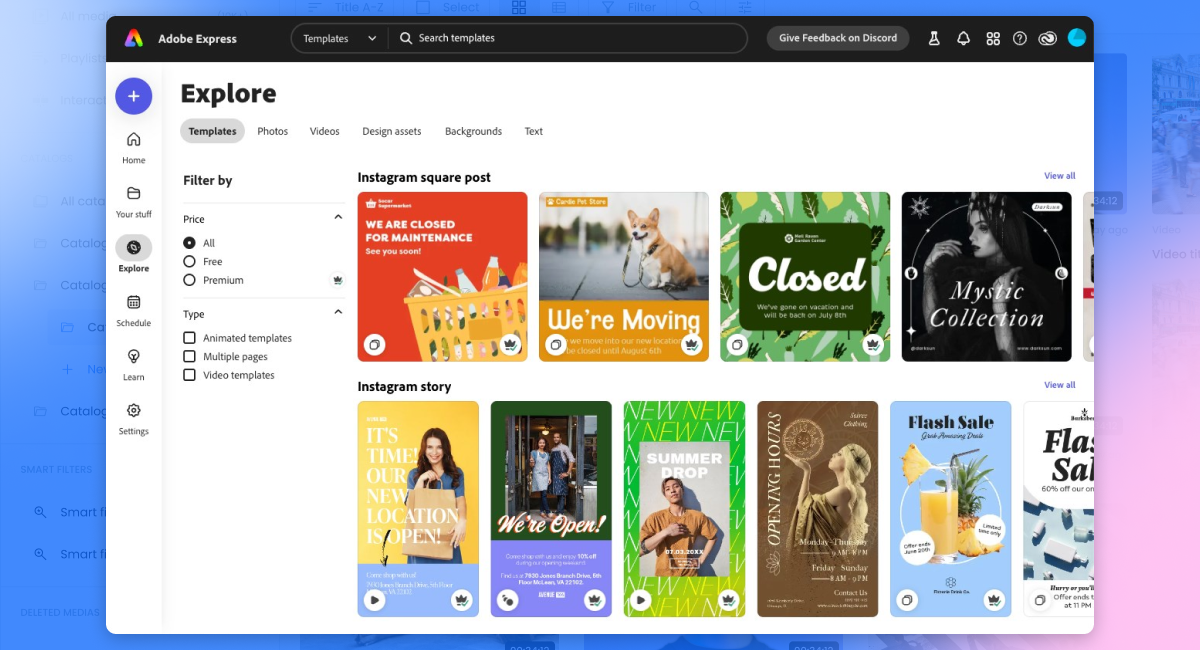Open the Learn lightbulb icon
The height and width of the screenshot is (650, 1200).
click(x=133, y=357)
